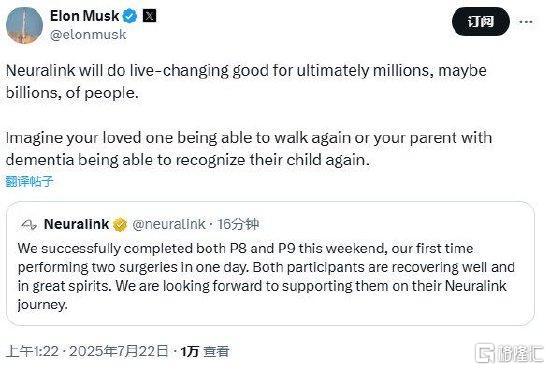Click the @neuralink handle

click(x=169, y=224)
